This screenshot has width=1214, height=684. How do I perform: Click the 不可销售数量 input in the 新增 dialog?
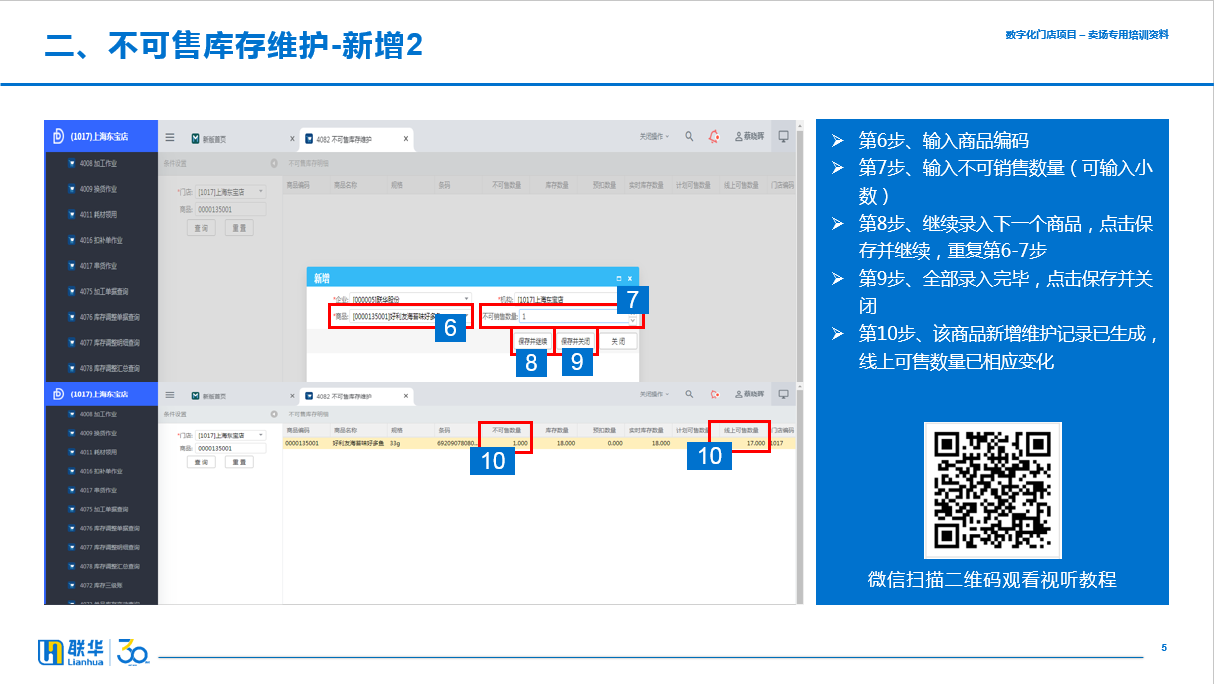(573, 316)
